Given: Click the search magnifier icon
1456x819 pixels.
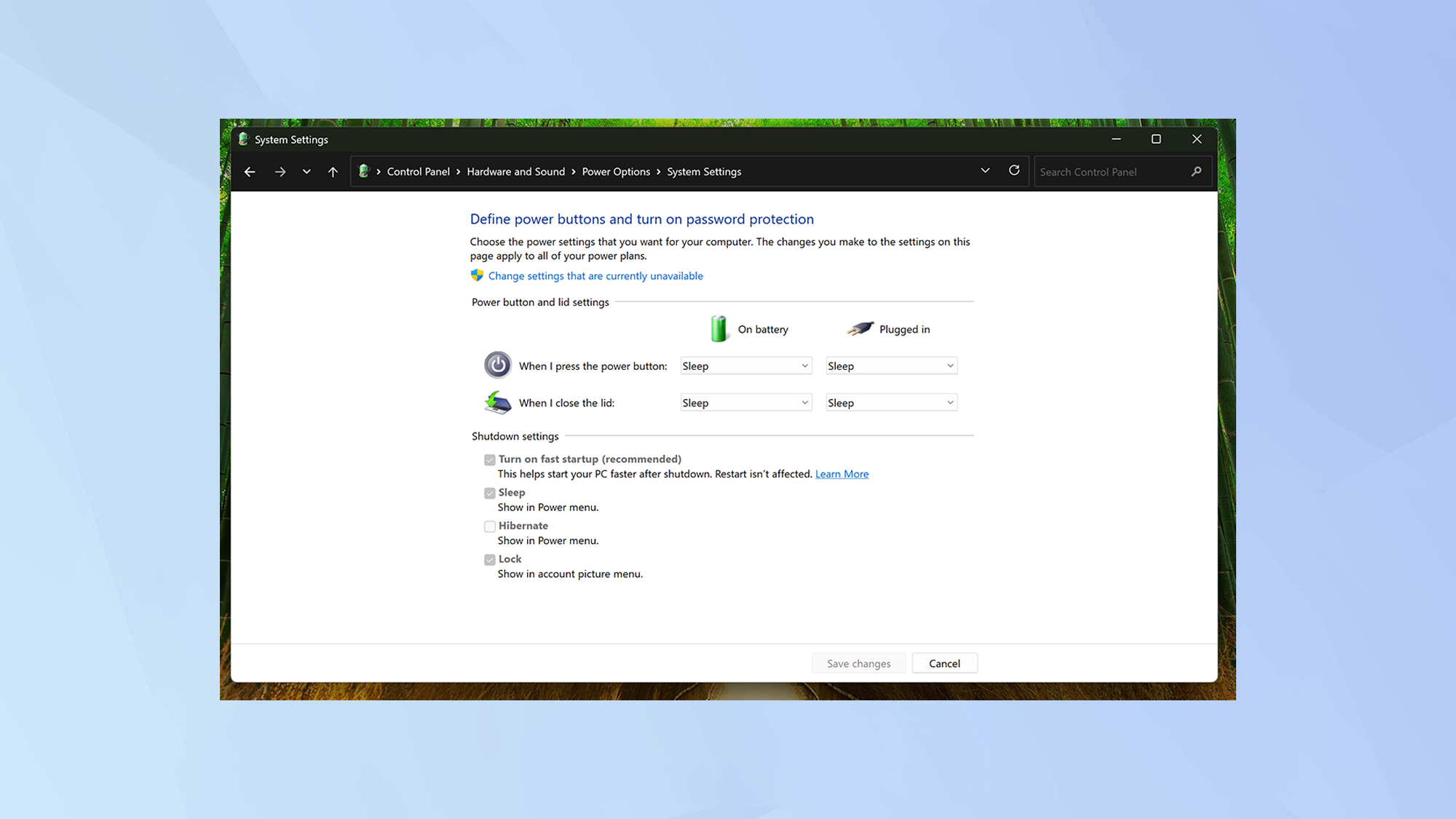Looking at the screenshot, I should 1196,172.
